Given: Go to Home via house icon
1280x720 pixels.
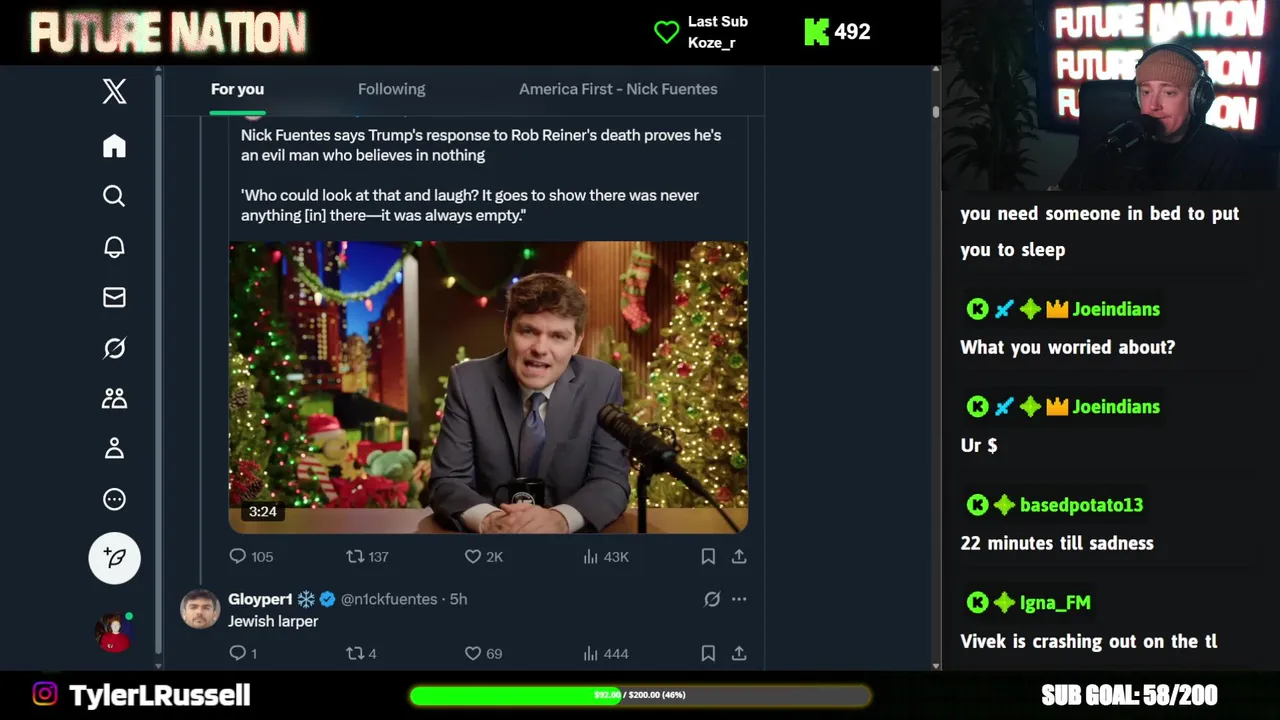Looking at the screenshot, I should pos(114,146).
